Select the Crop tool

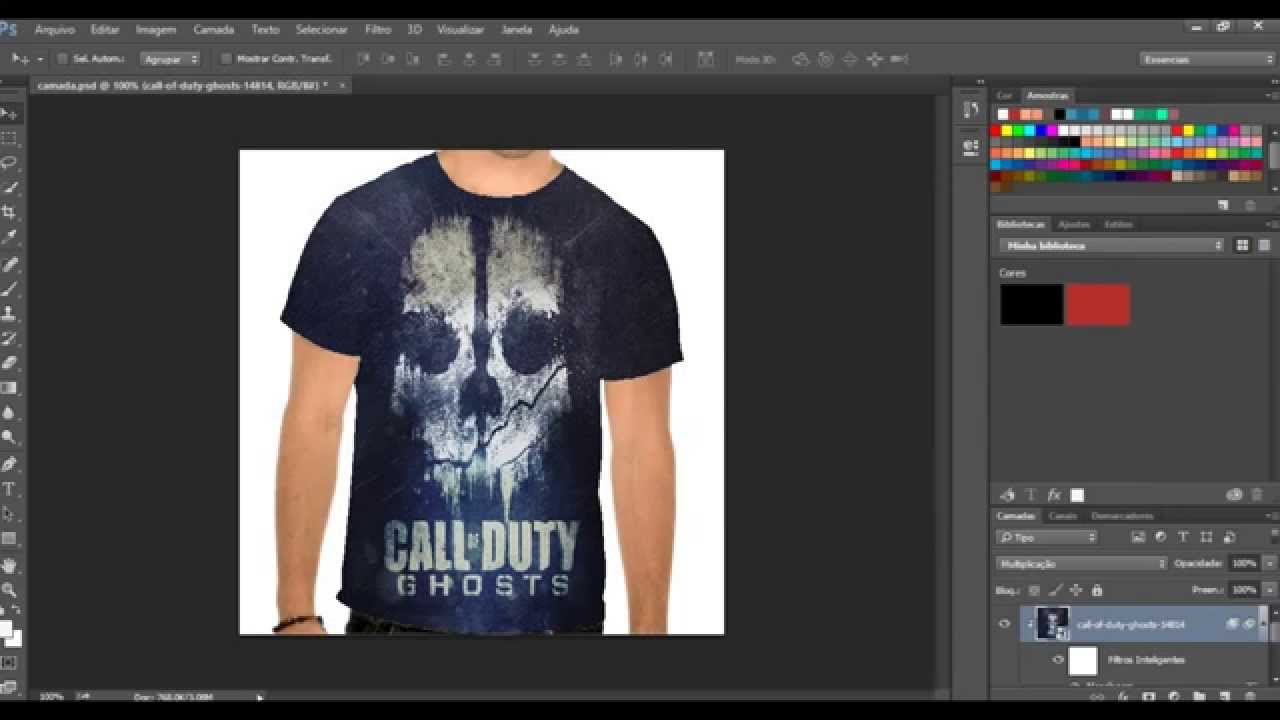pos(9,212)
